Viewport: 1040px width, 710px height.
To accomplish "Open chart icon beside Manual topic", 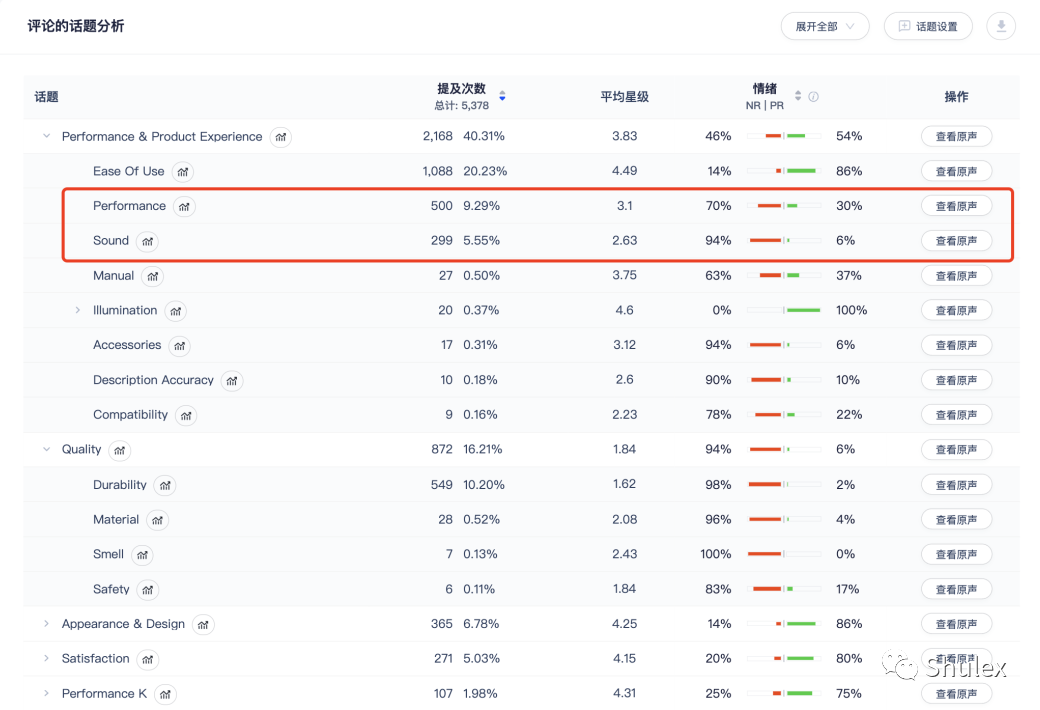I will 153,277.
